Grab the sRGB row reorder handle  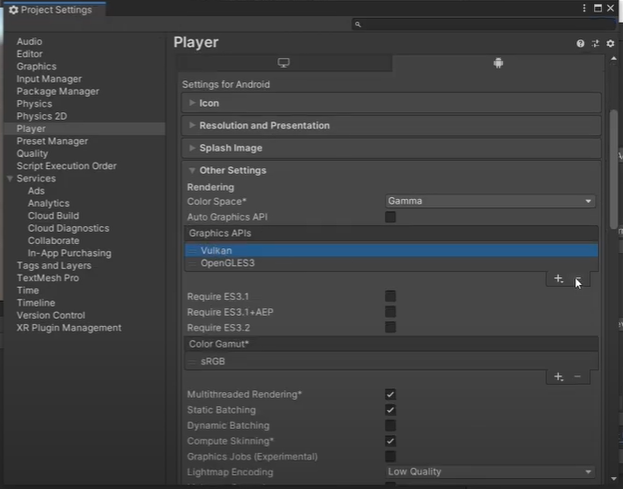coord(192,361)
